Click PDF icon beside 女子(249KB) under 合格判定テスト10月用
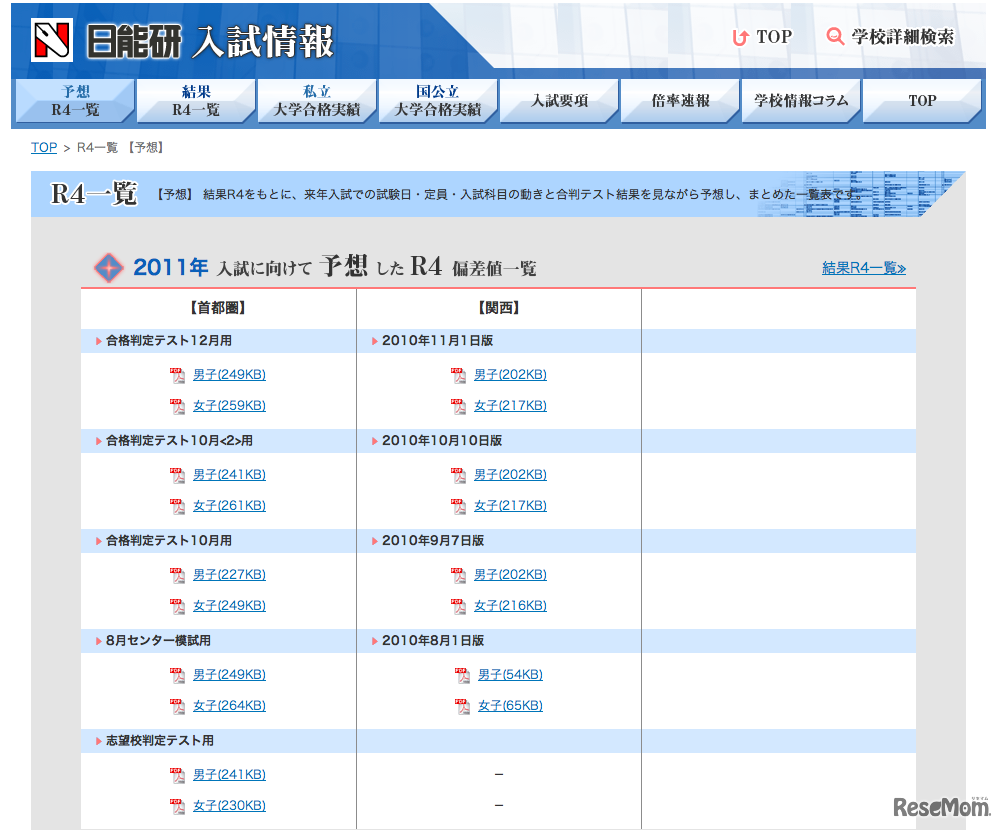This screenshot has height=830, width=1004. pos(177,605)
